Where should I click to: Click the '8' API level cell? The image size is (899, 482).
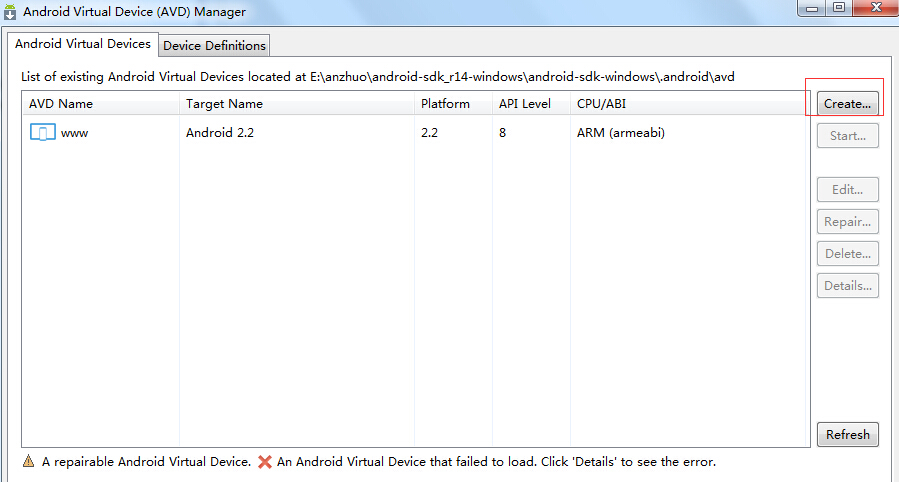coord(502,132)
